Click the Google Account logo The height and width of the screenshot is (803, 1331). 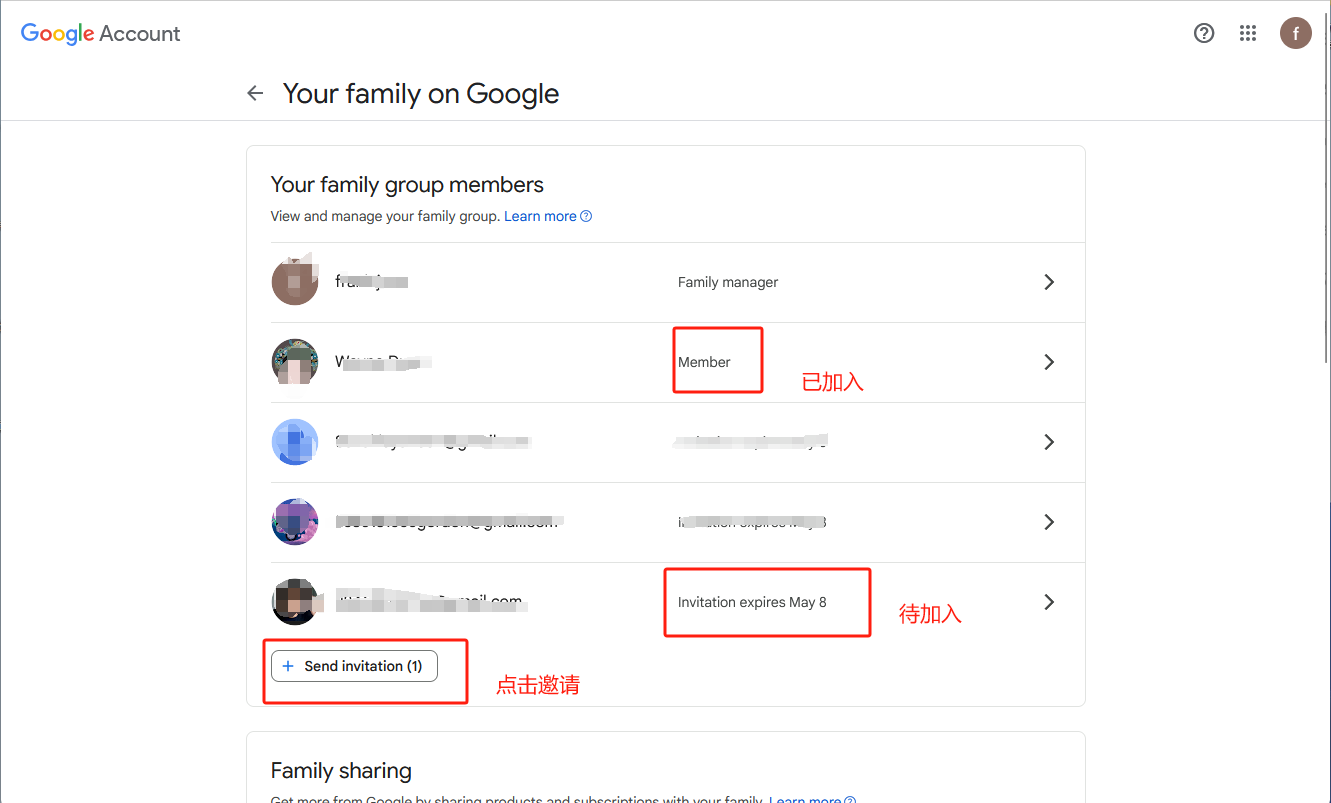[x=101, y=33]
